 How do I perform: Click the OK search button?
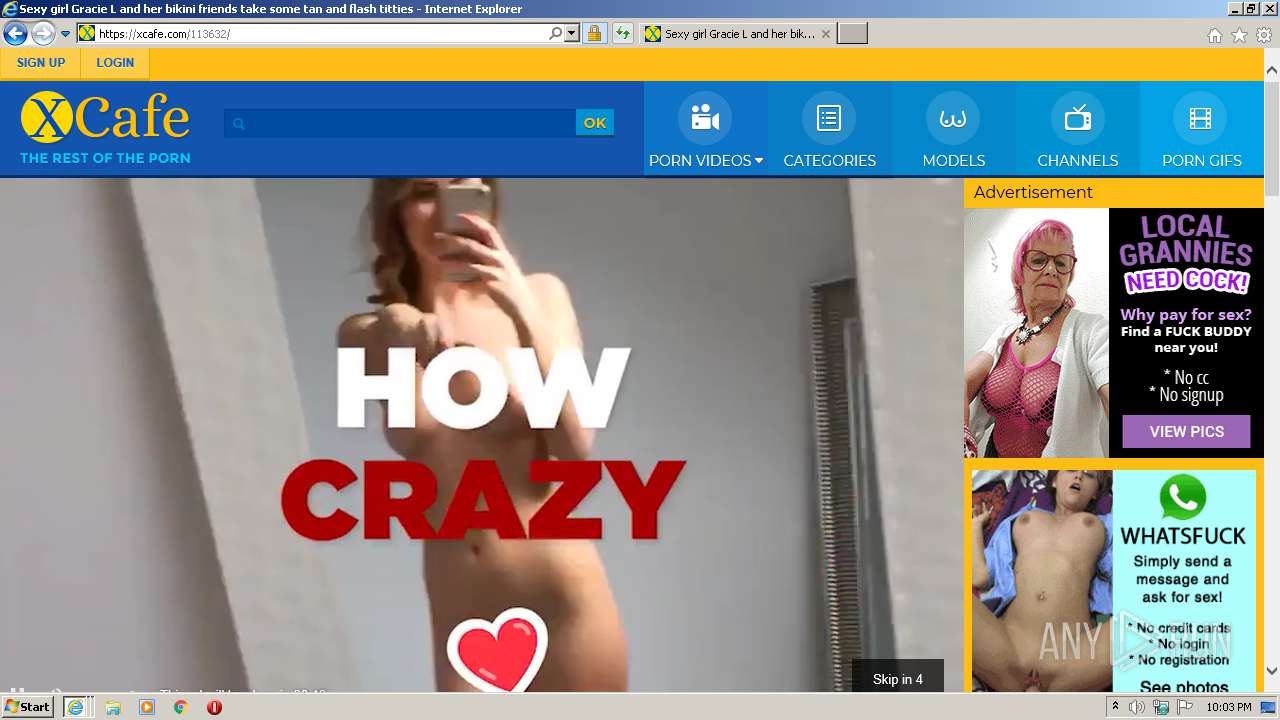(595, 123)
